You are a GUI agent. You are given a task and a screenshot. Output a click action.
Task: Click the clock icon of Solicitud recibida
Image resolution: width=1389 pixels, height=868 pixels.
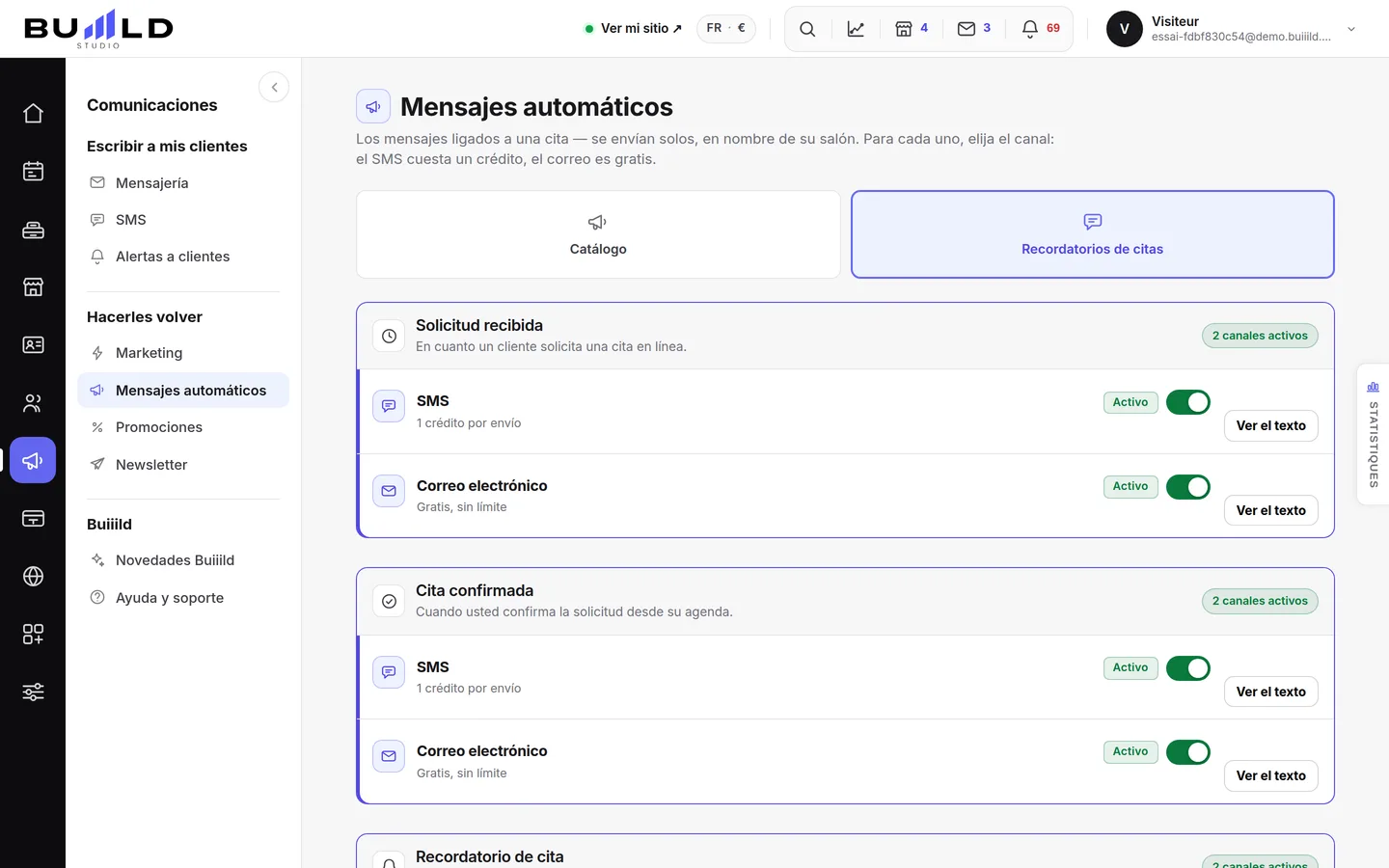[x=389, y=336]
